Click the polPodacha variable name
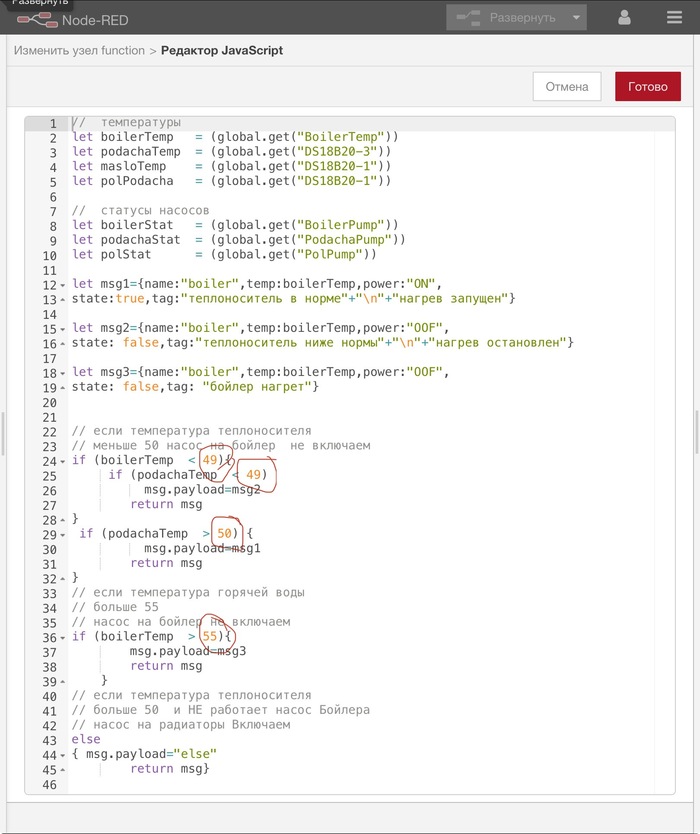Screen dimensions: 700x834 coord(137,181)
